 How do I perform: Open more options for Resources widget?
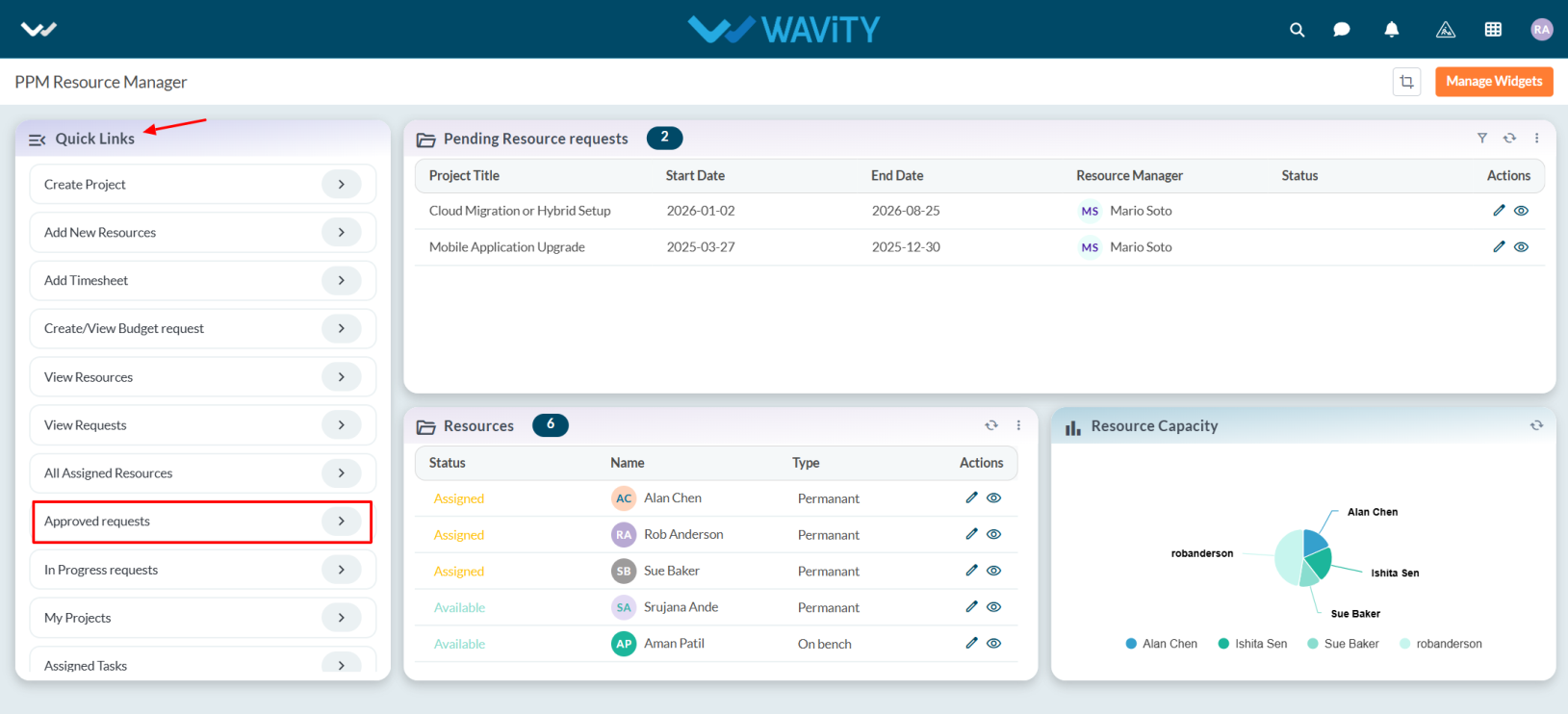(1018, 424)
